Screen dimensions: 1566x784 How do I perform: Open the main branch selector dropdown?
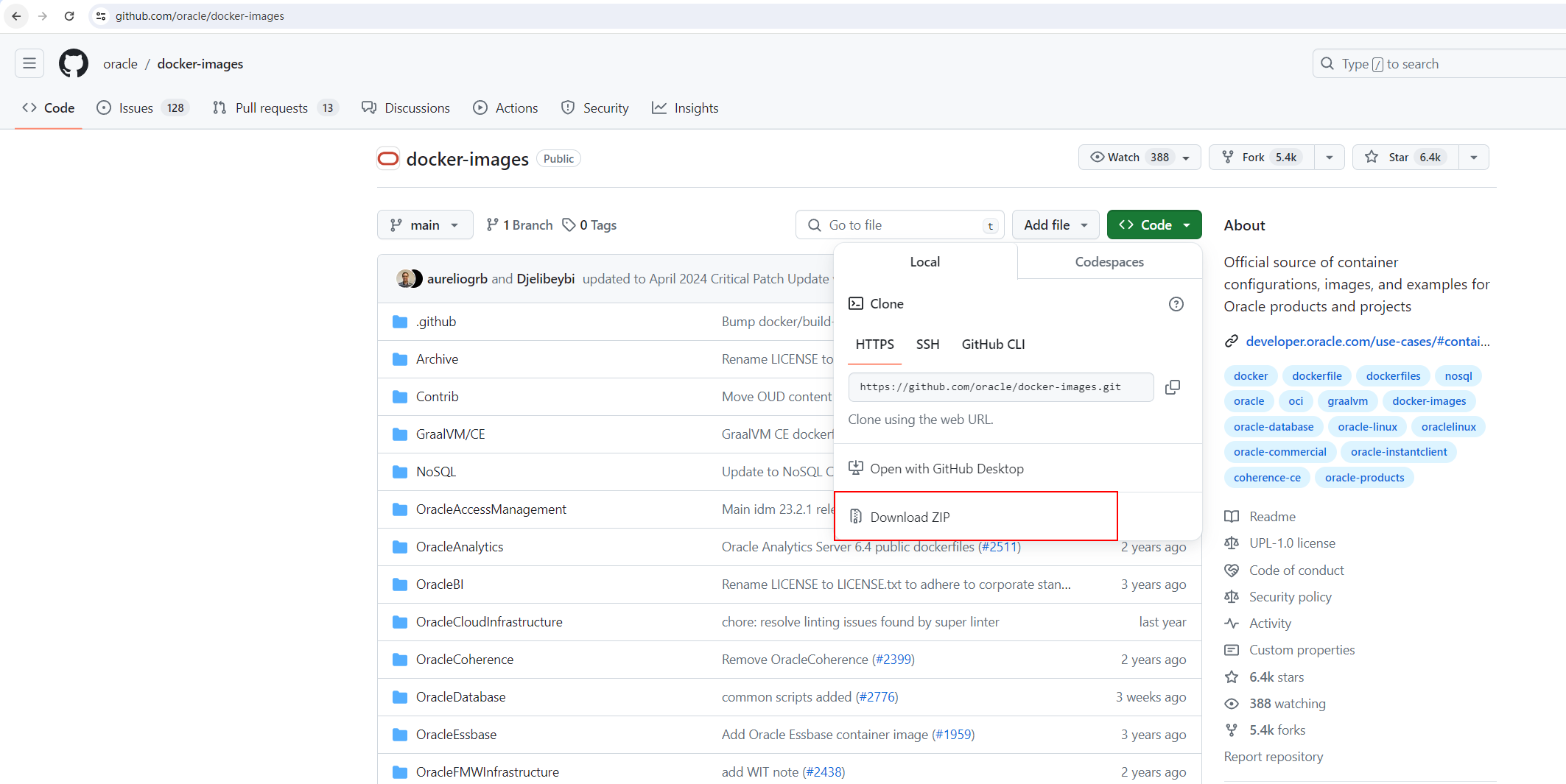tap(425, 225)
